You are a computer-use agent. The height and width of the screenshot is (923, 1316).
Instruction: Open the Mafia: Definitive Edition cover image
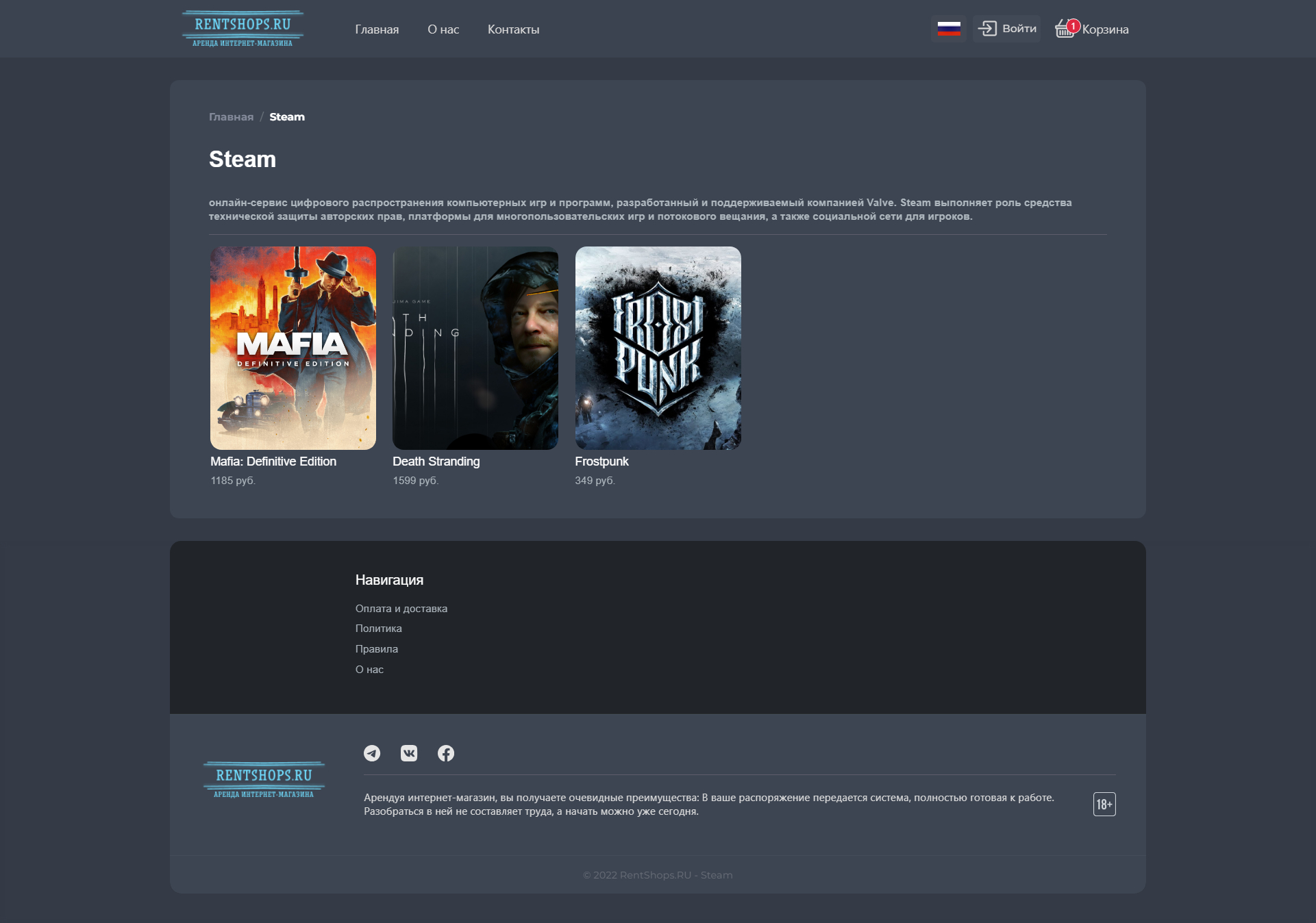click(293, 348)
